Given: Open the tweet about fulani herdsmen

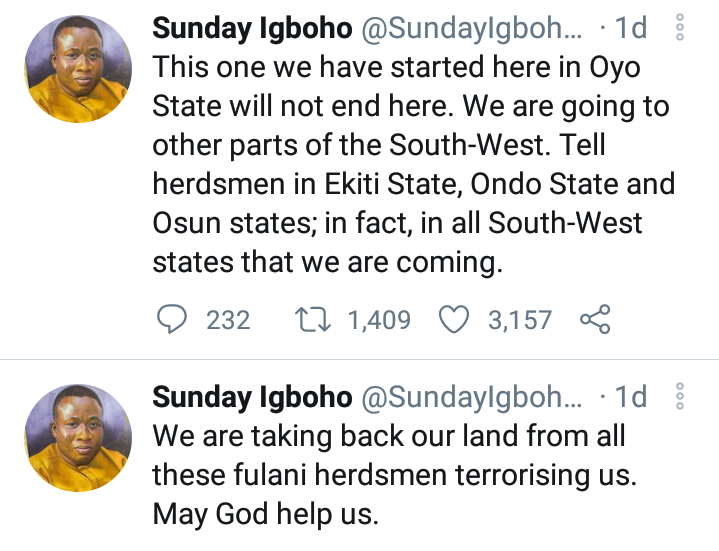Looking at the screenshot, I should [x=395, y=475].
